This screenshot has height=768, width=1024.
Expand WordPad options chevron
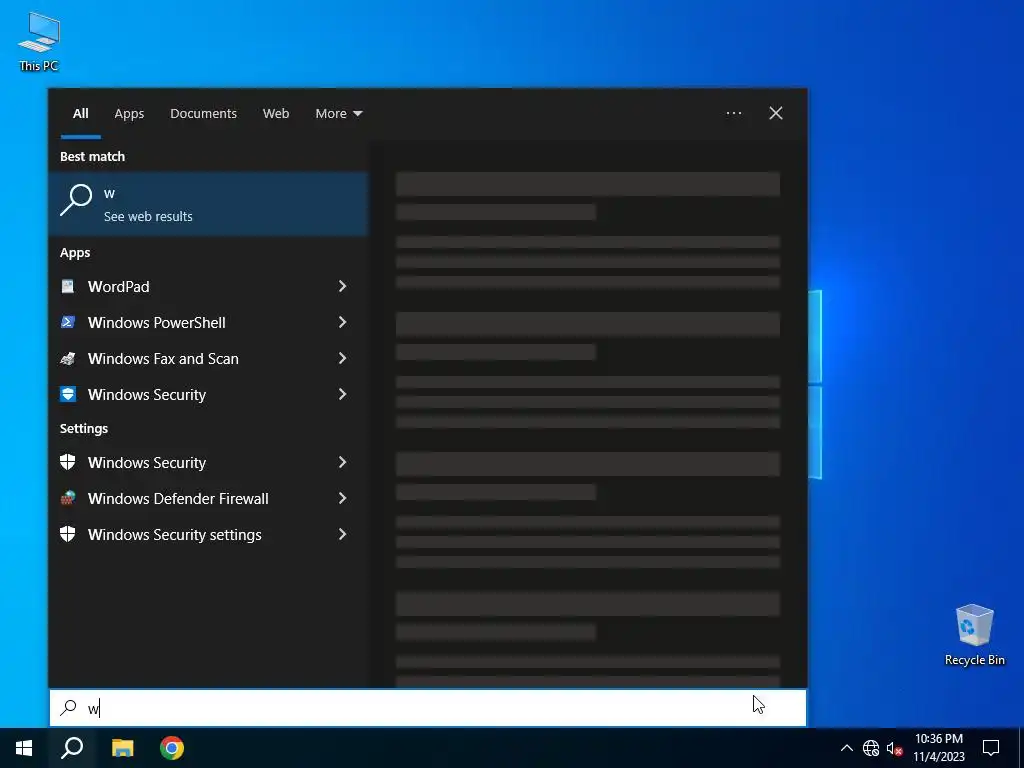pyautogui.click(x=342, y=286)
